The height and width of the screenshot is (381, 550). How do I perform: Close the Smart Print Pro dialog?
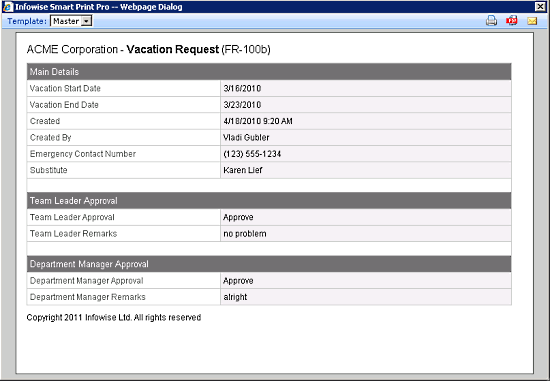tap(541, 7)
